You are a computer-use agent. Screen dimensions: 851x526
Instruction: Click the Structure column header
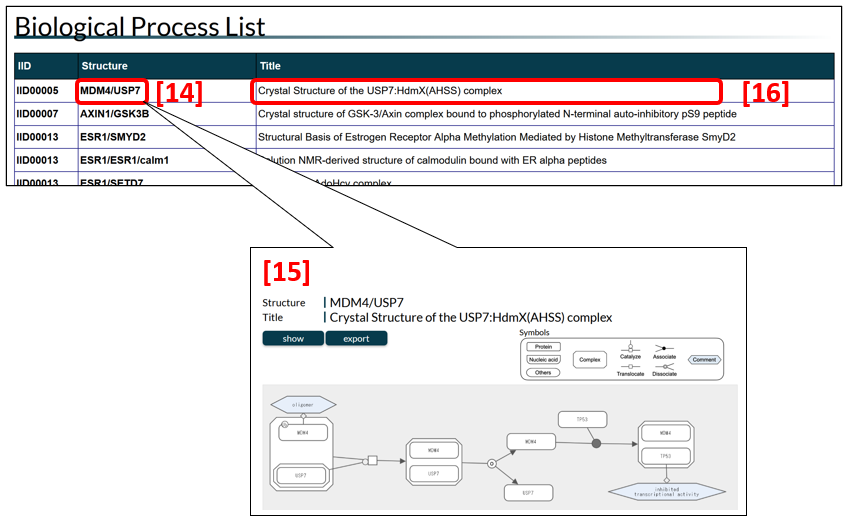click(104, 66)
